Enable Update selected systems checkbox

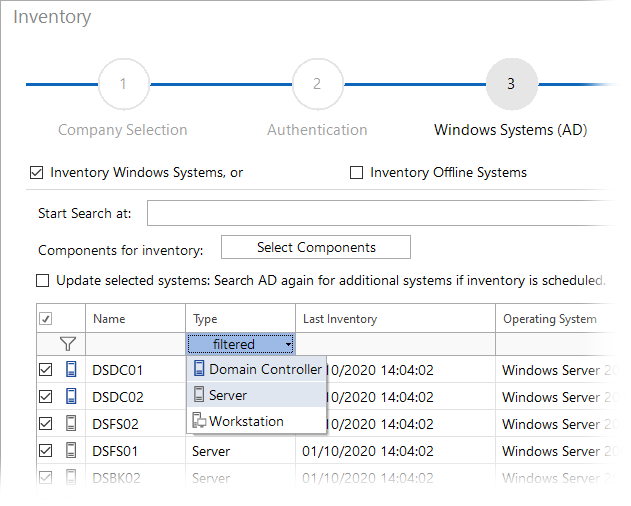click(43, 281)
